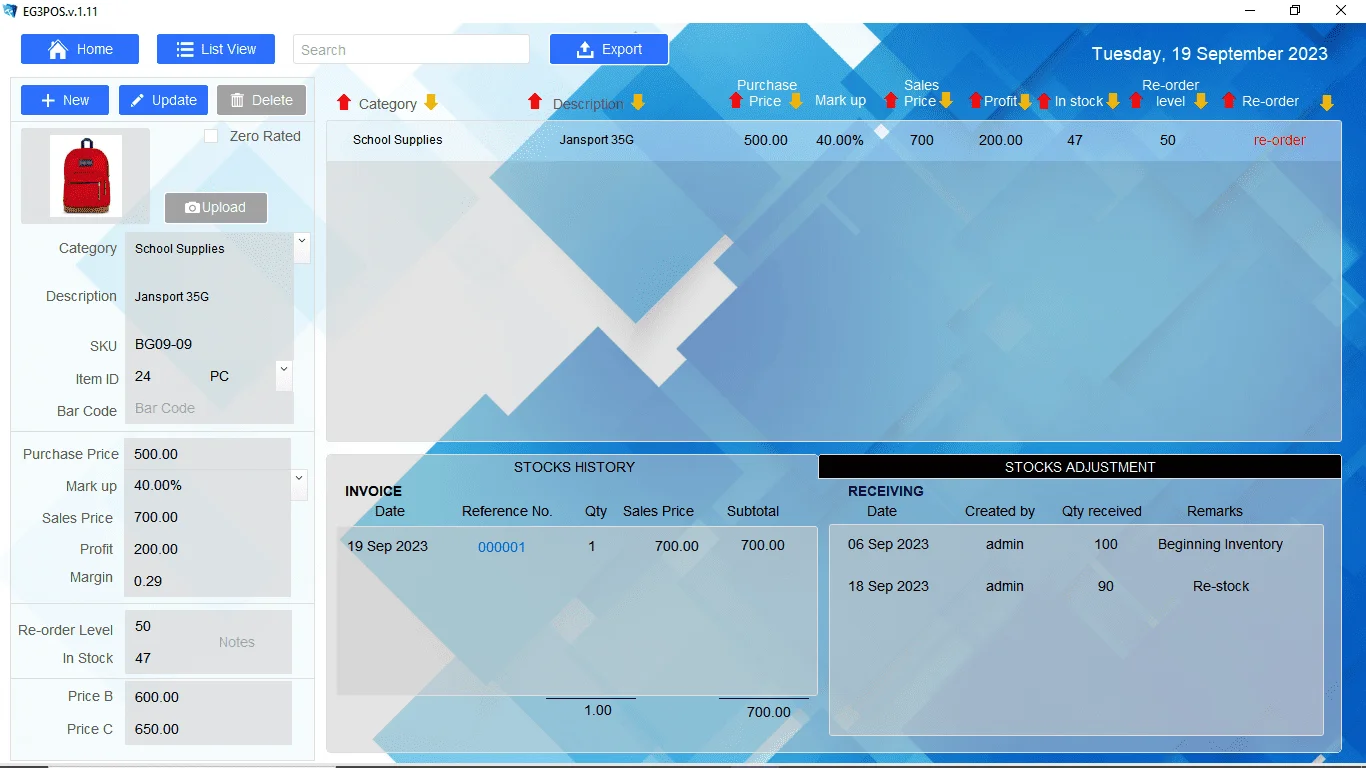Create a New item
Screen dimensions: 1366x768
pyautogui.click(x=65, y=100)
